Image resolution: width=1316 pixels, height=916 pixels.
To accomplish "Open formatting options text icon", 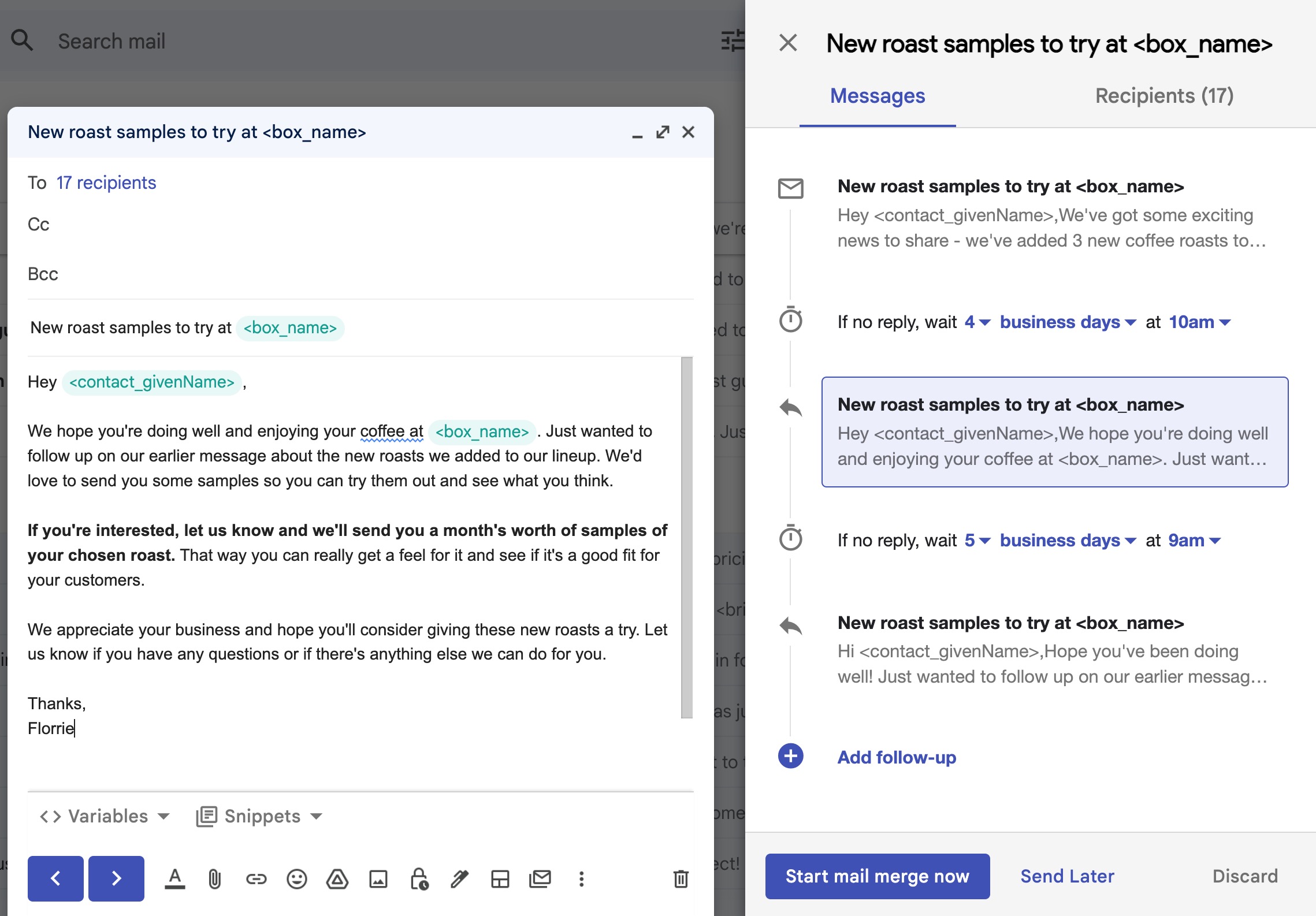I will [174, 879].
